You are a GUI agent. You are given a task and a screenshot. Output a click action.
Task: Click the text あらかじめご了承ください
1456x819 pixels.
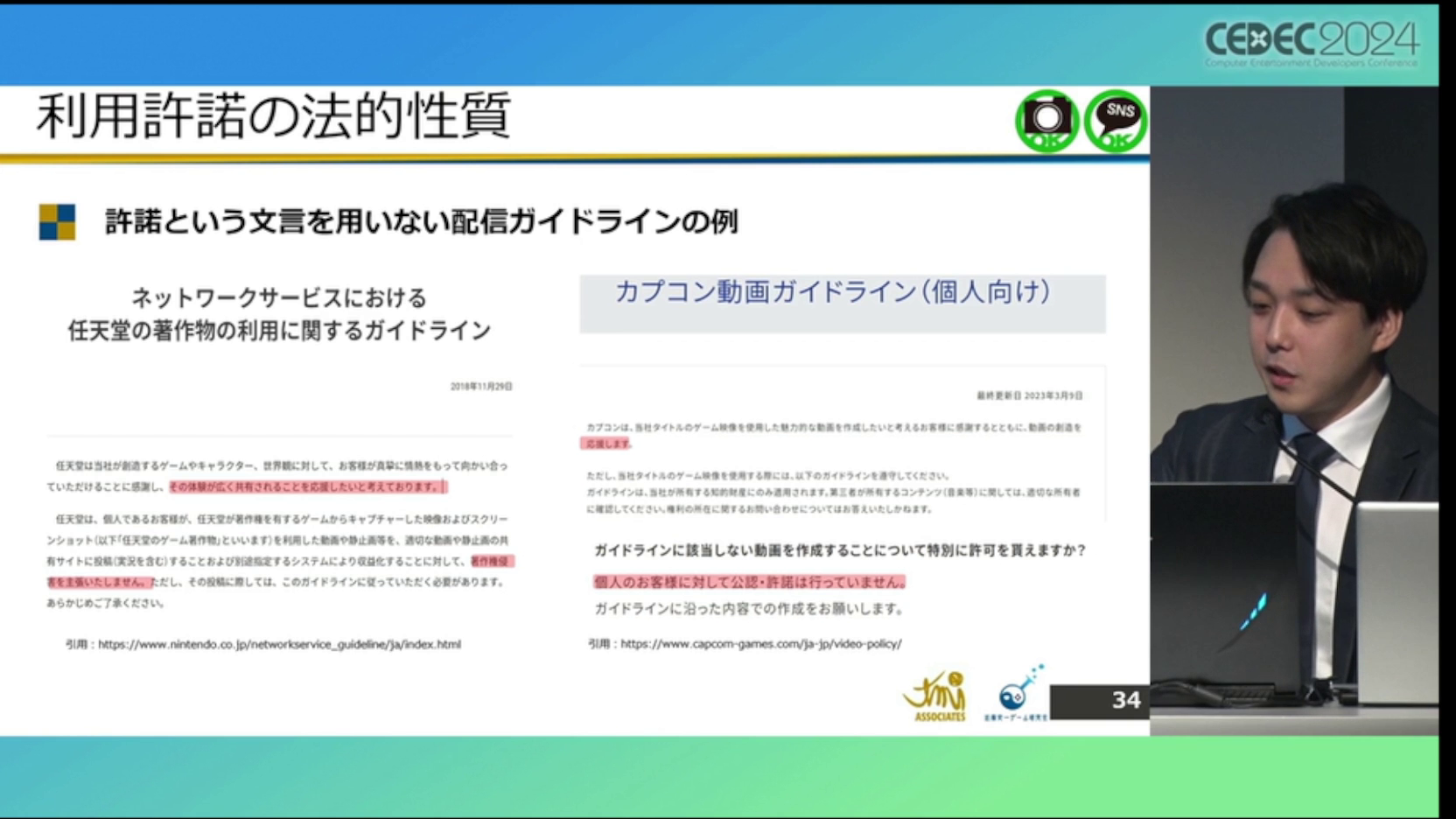(105, 603)
